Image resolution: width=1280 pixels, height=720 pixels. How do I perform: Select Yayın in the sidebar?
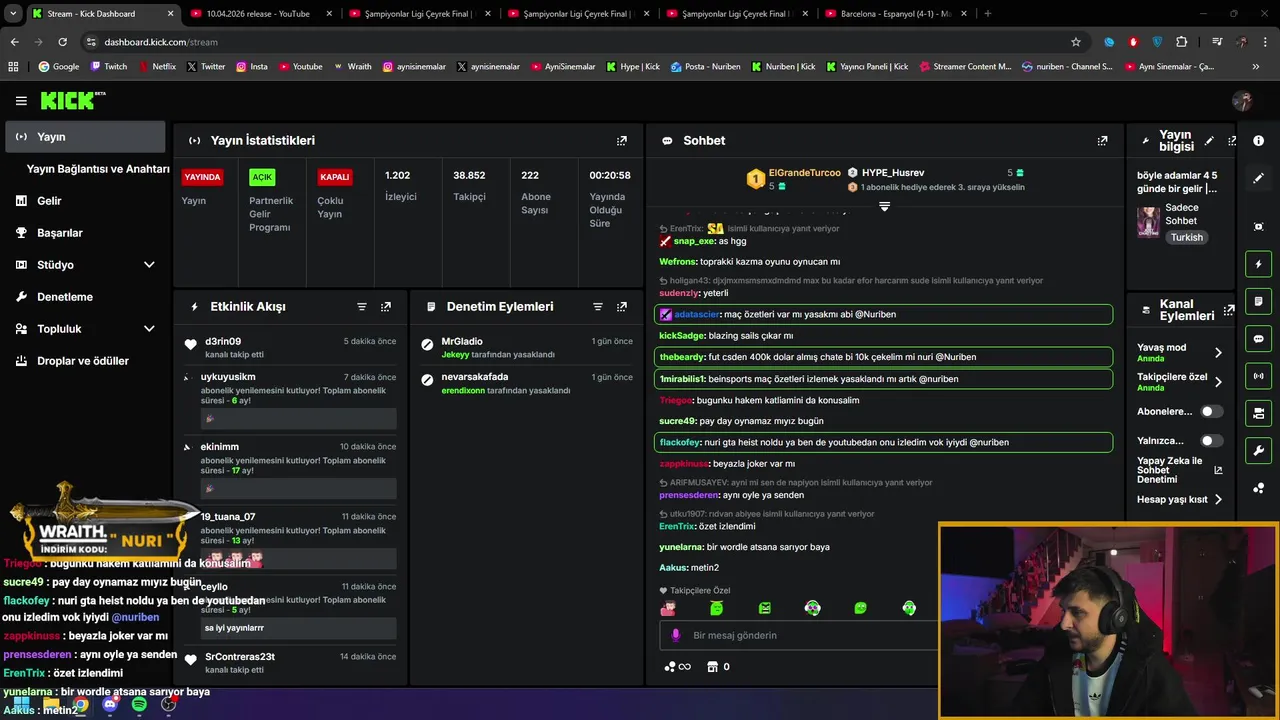pyautogui.click(x=85, y=137)
